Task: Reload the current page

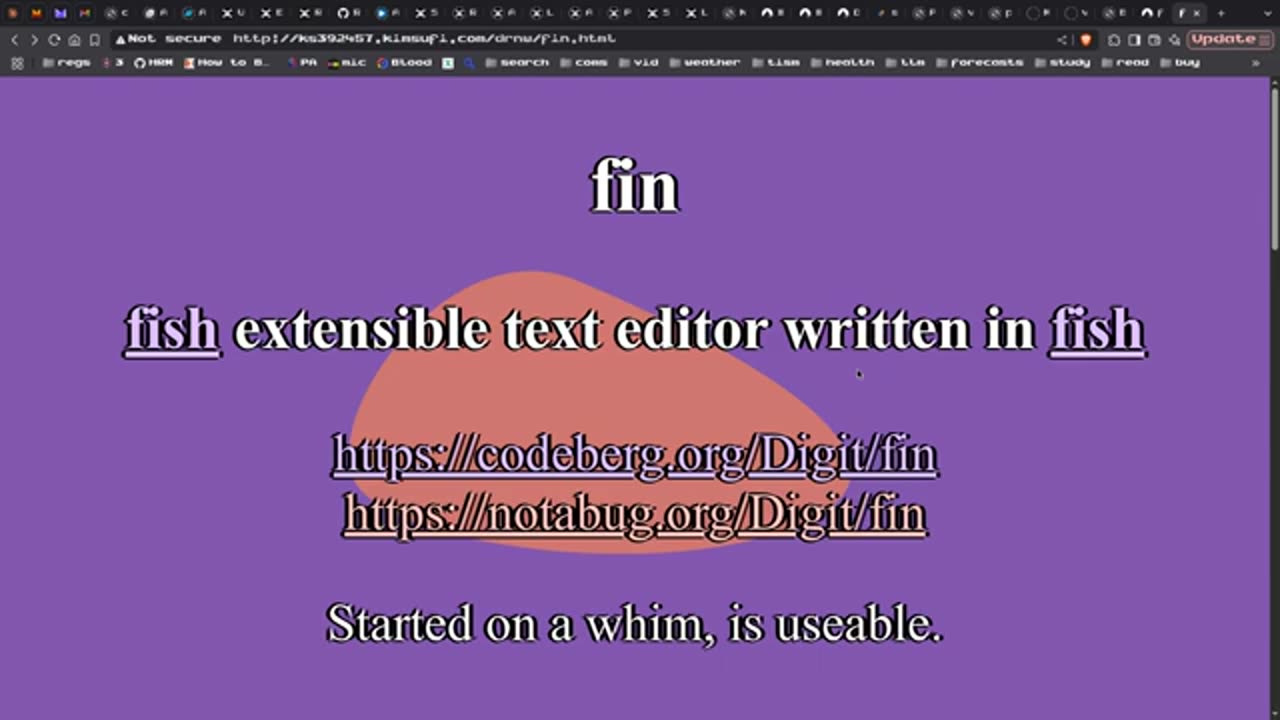Action: point(54,39)
